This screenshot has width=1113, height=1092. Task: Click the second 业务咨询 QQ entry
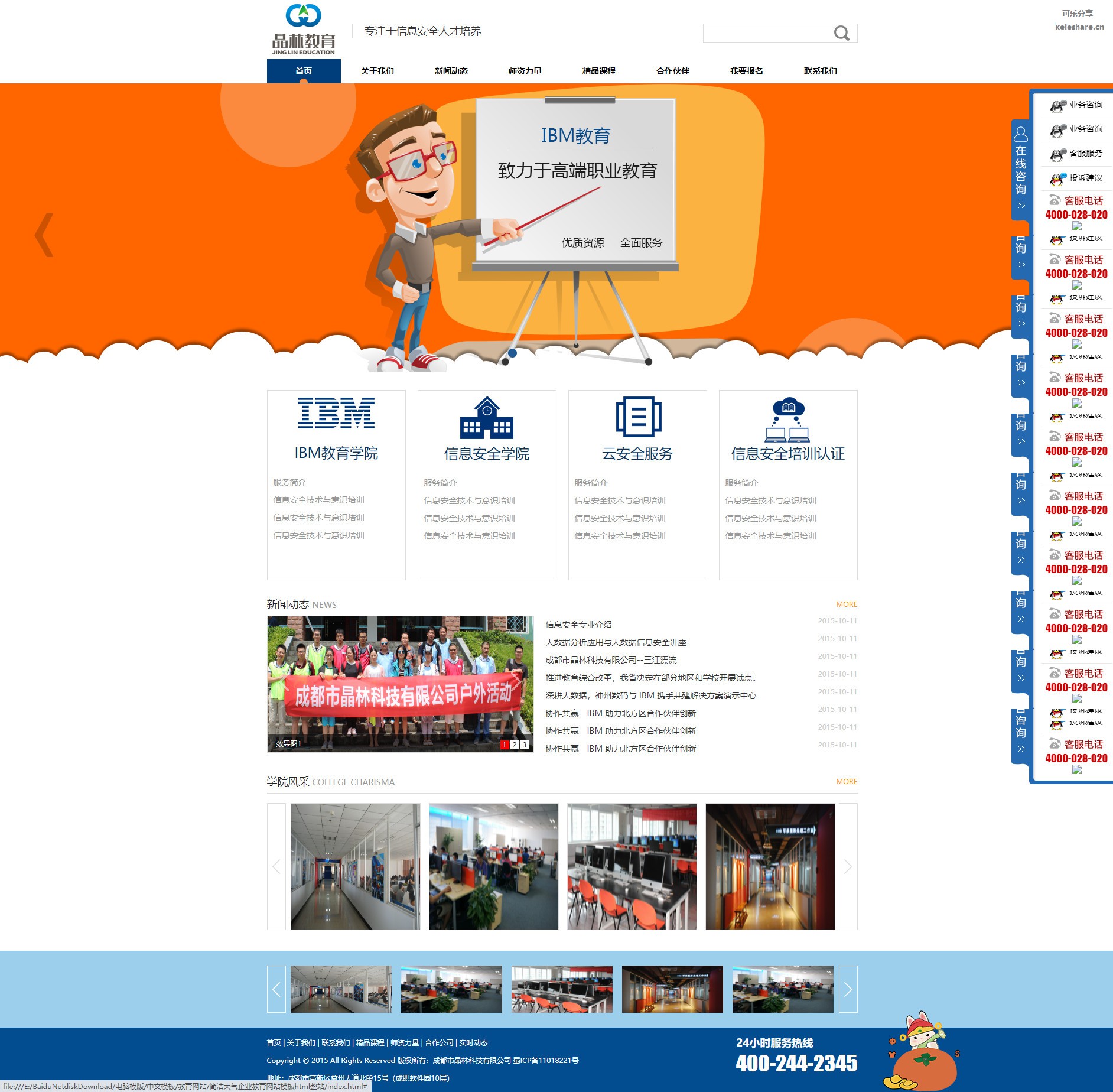click(x=1076, y=129)
